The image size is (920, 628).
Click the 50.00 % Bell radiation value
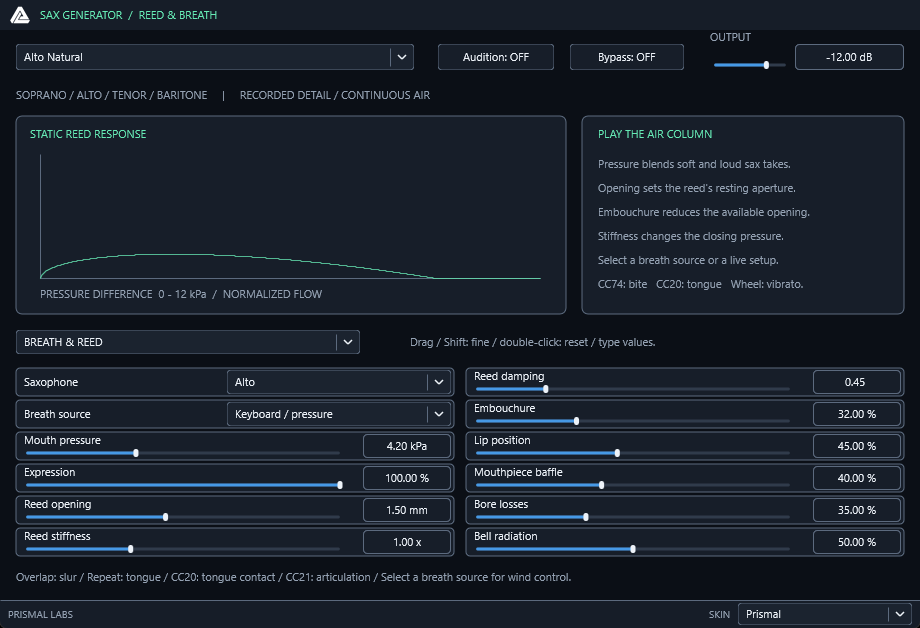coord(857,542)
